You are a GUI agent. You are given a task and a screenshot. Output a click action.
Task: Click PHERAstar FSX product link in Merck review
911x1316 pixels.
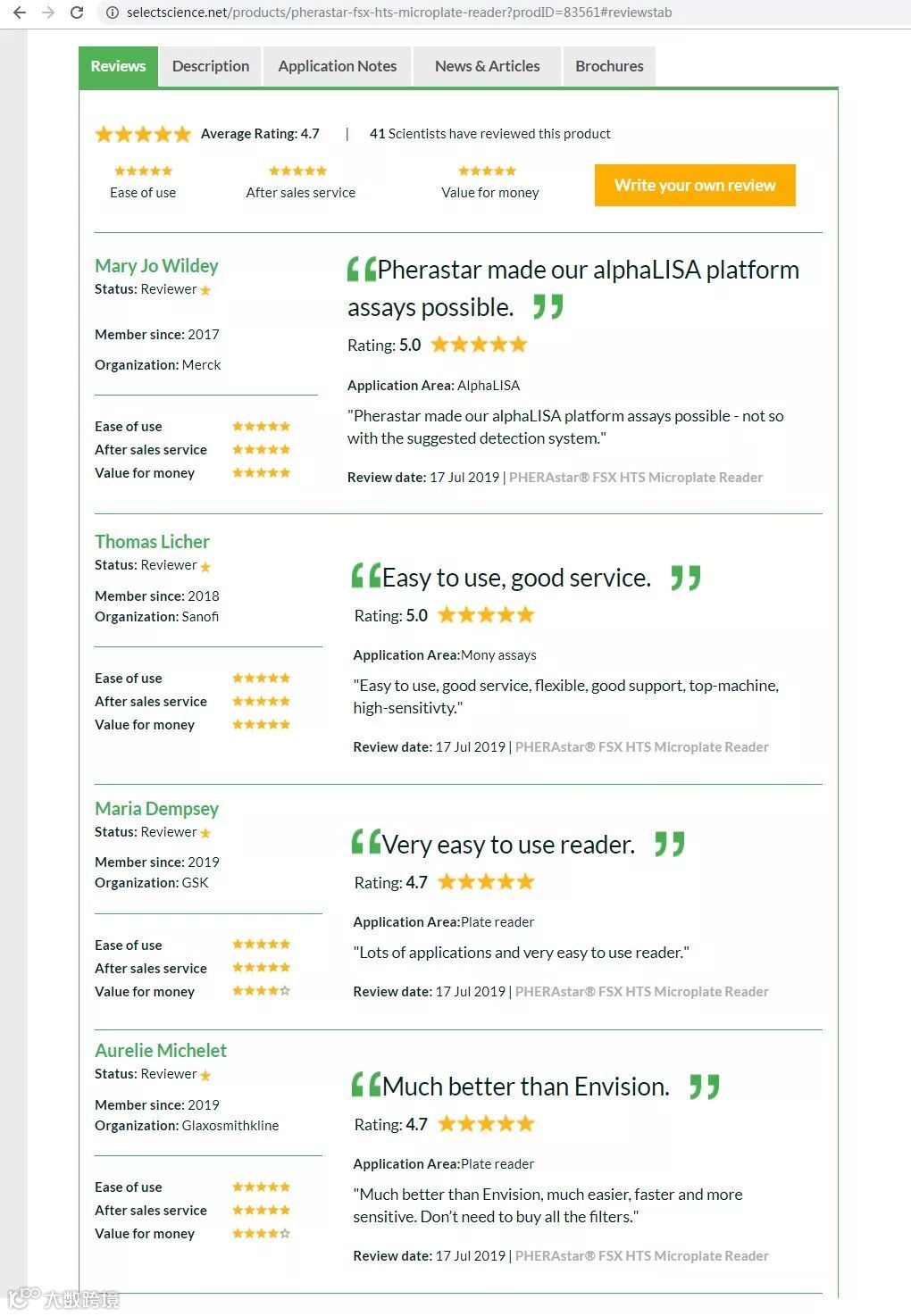(x=636, y=478)
